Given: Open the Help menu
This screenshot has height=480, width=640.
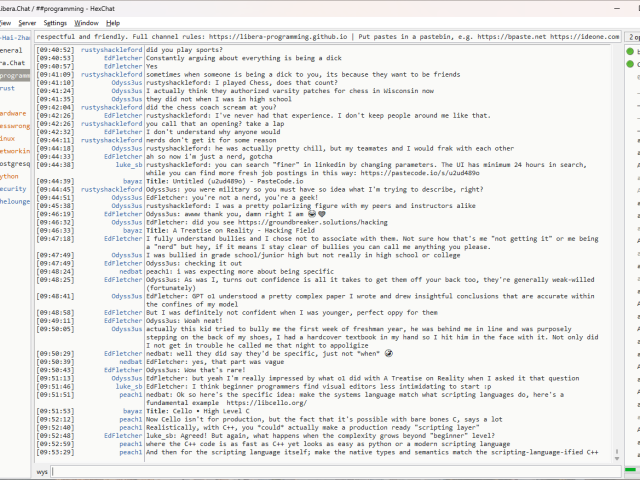Looking at the screenshot, I should coord(113,22).
